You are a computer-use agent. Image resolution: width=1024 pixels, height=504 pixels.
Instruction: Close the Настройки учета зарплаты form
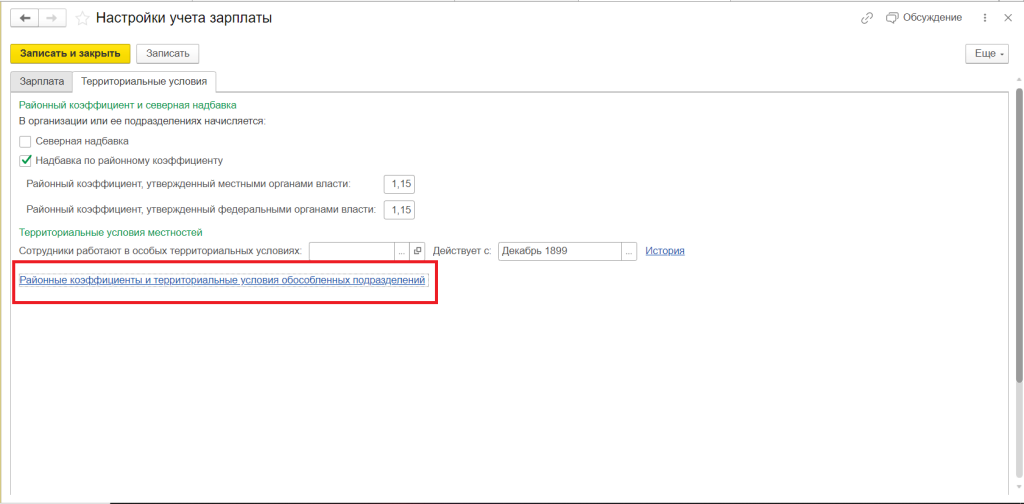(1007, 18)
